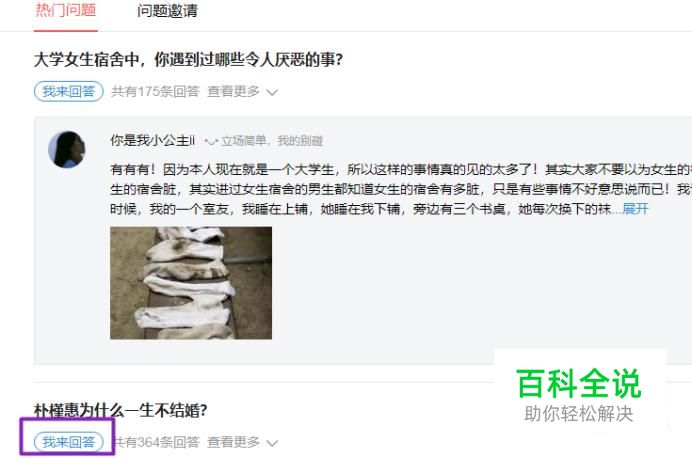Open the username 你是我小公主ii profile
Image resolution: width=692 pixels, height=458 pixels.
pos(152,140)
